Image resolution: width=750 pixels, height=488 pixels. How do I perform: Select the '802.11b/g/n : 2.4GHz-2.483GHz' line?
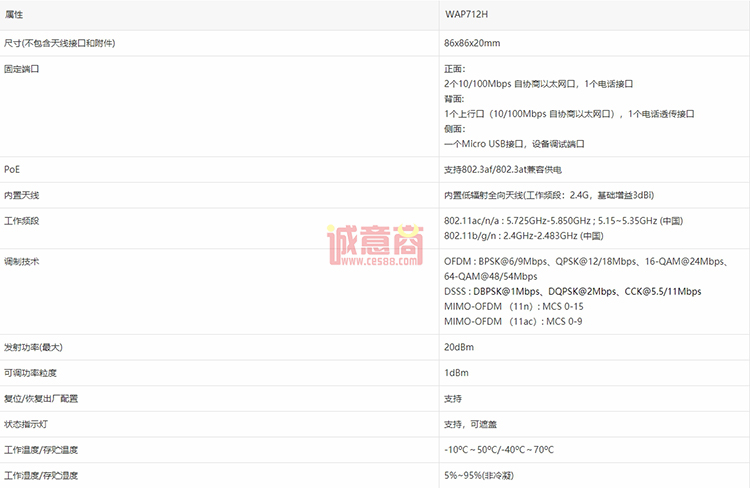[x=524, y=236]
